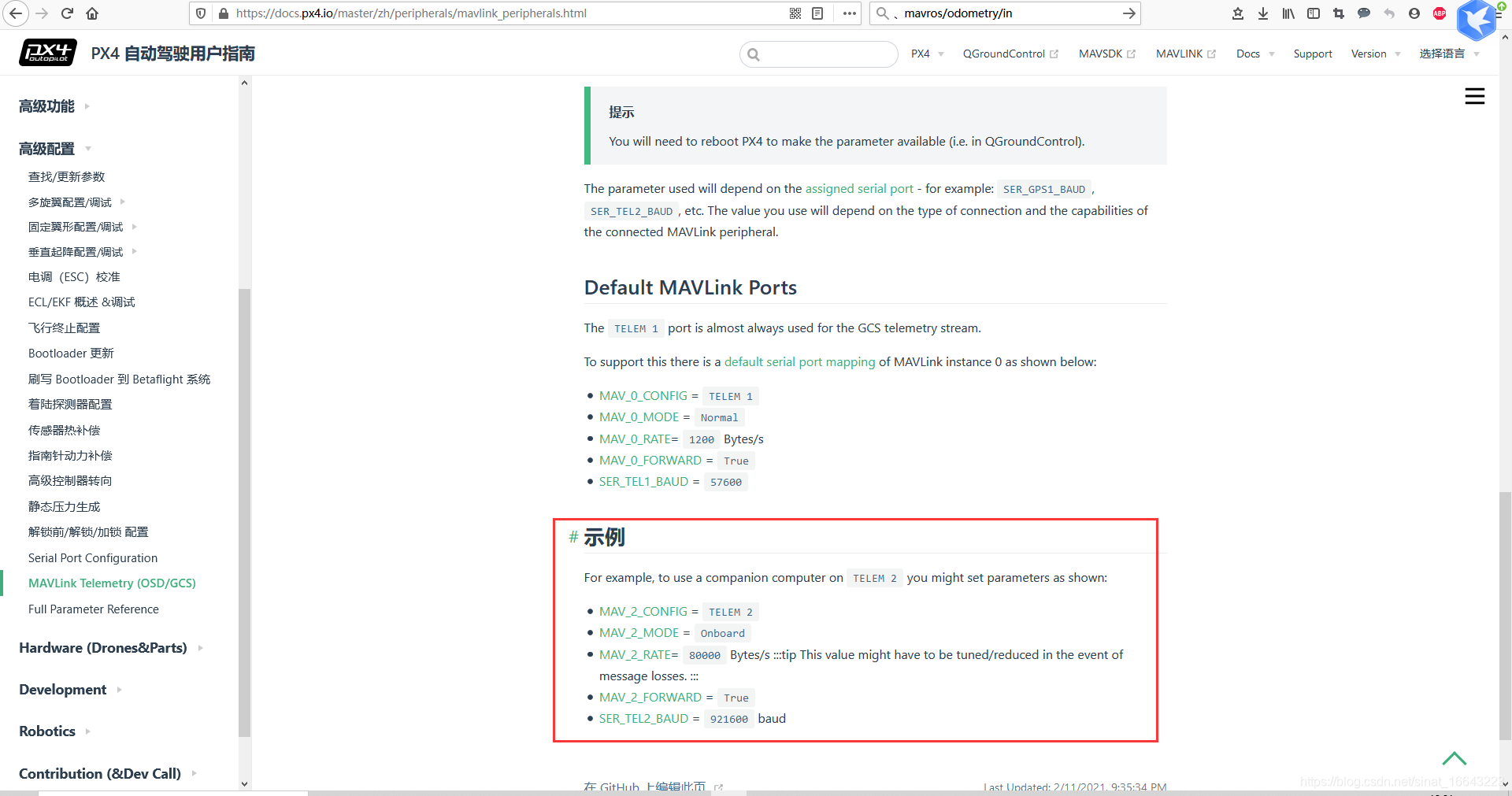The width and height of the screenshot is (1512, 796).
Task: Open the MAV_0_FORWARD parameter link
Action: 650,460
